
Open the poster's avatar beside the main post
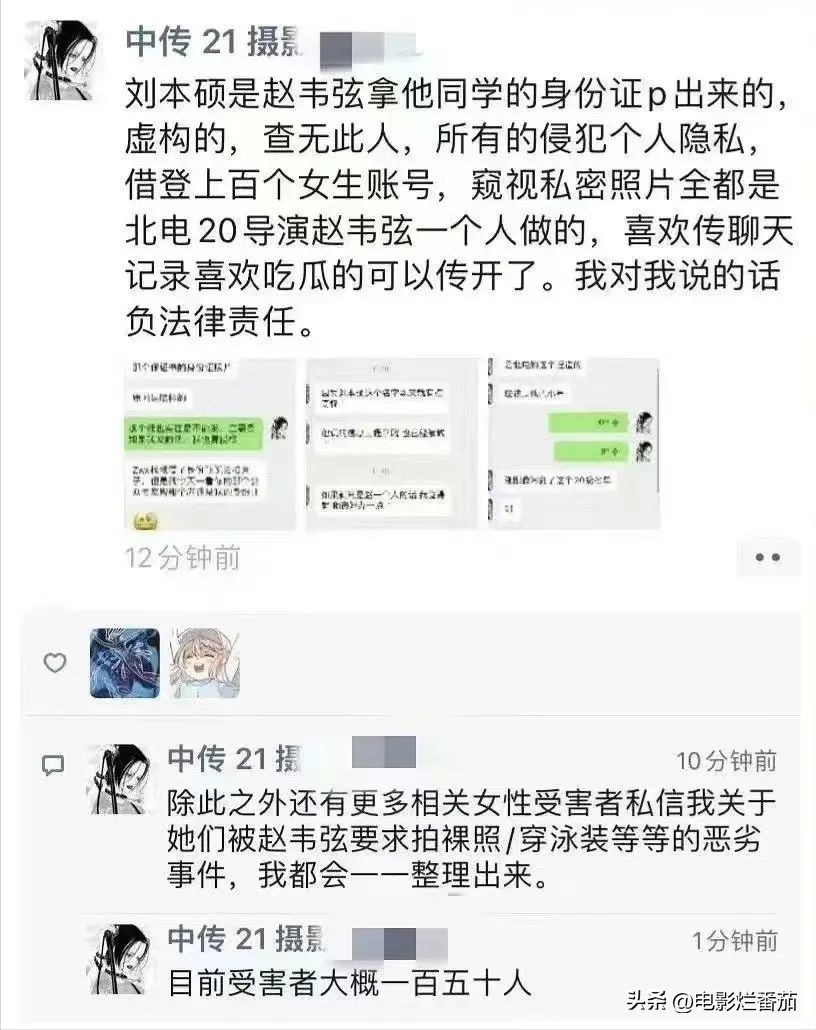point(60,60)
